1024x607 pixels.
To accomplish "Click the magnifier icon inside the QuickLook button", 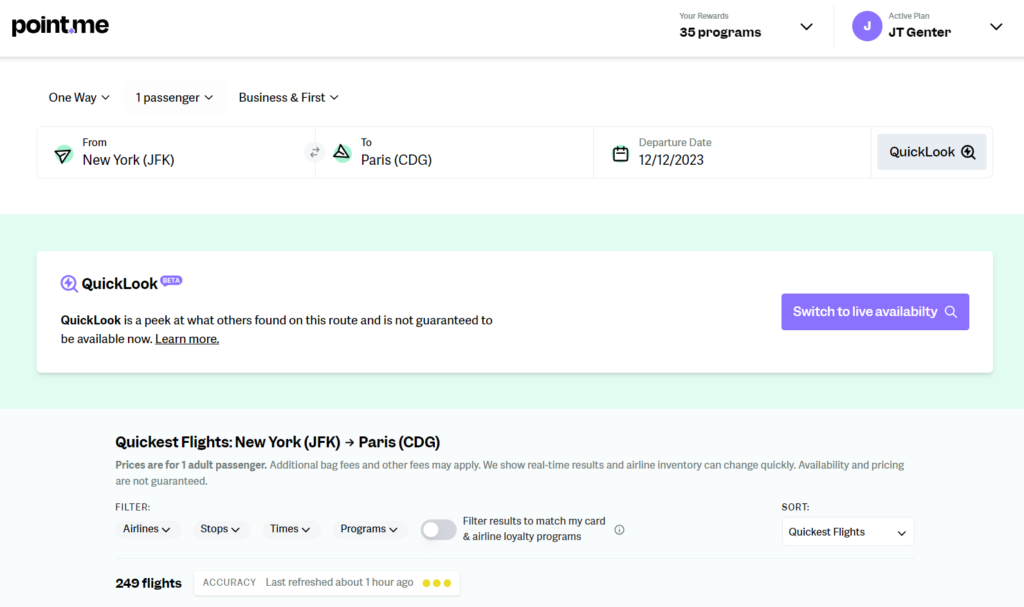I will point(967,151).
